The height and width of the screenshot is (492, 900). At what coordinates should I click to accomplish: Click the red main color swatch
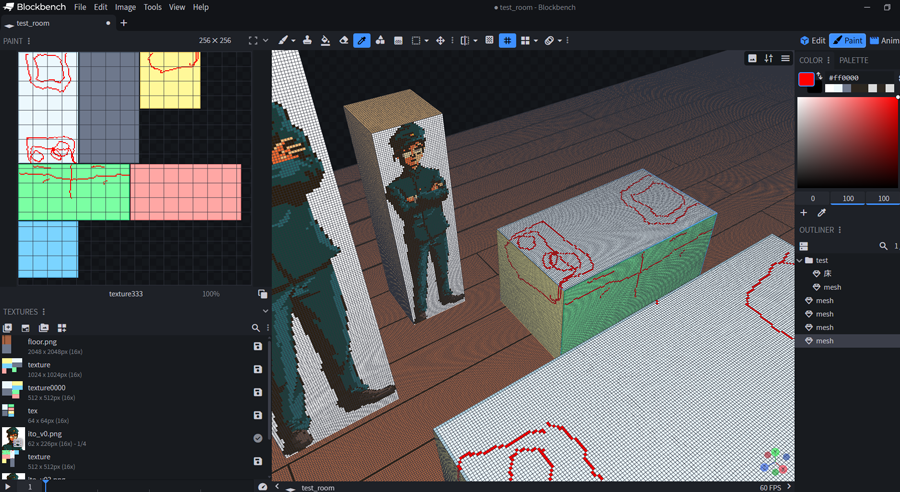point(806,79)
